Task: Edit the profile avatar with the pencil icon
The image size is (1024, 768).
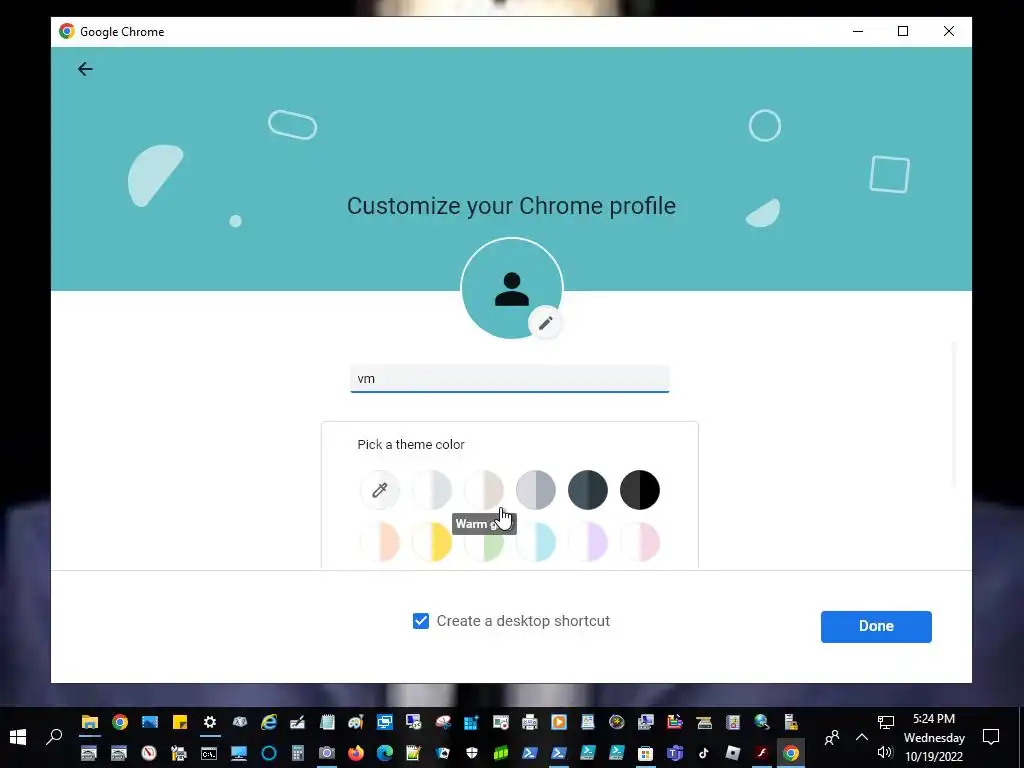Action: [x=545, y=323]
